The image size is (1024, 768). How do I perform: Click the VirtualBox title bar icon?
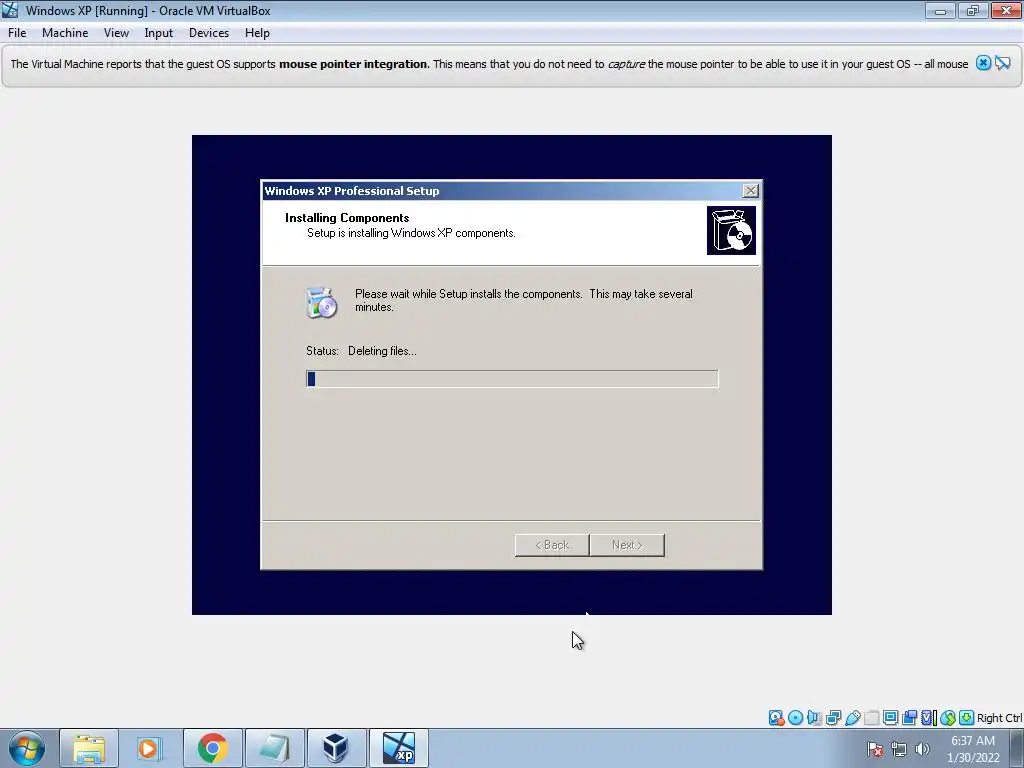tap(10, 10)
